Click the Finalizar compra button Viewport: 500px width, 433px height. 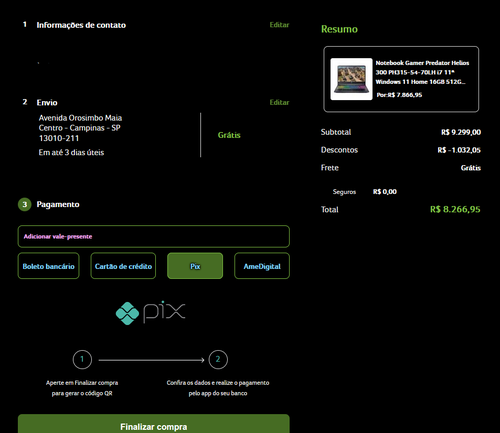point(154,425)
